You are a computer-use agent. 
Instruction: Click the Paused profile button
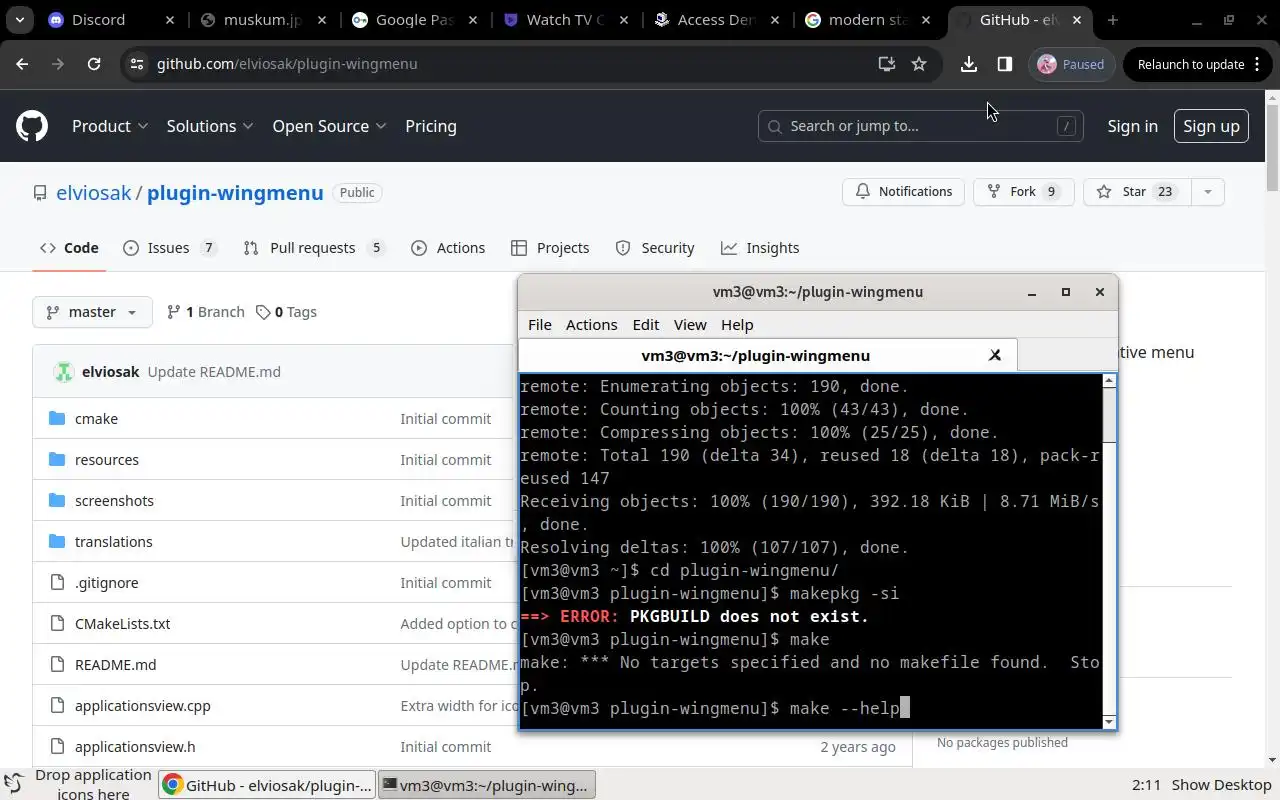[1071, 64]
